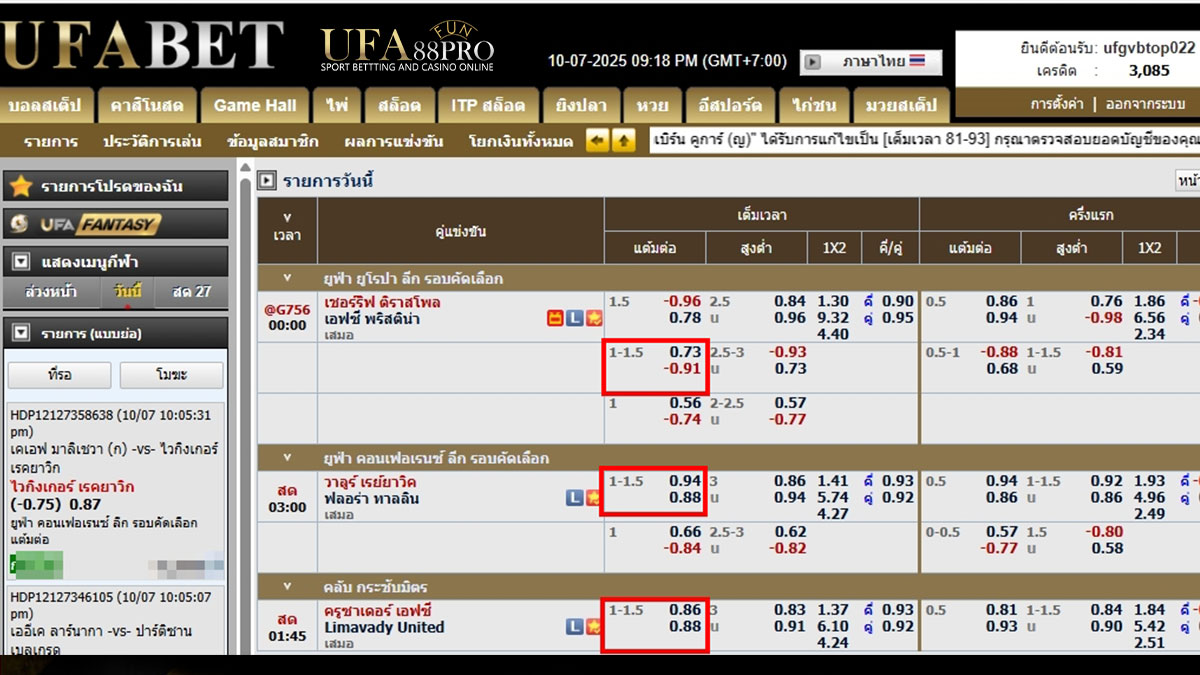This screenshot has width=1200, height=675.
Task: Open the มวยสเต็ป tab
Action: 901,105
